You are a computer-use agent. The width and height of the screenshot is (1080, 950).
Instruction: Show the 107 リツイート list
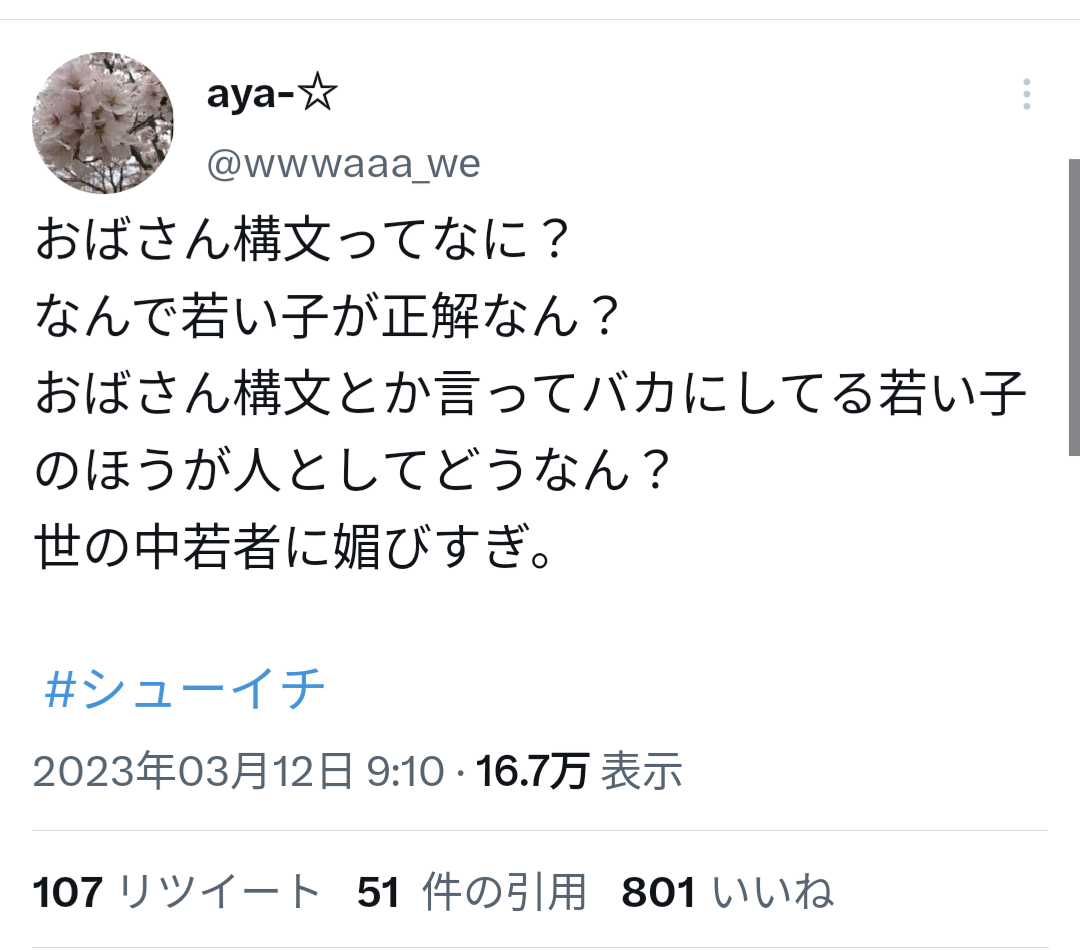(176, 892)
